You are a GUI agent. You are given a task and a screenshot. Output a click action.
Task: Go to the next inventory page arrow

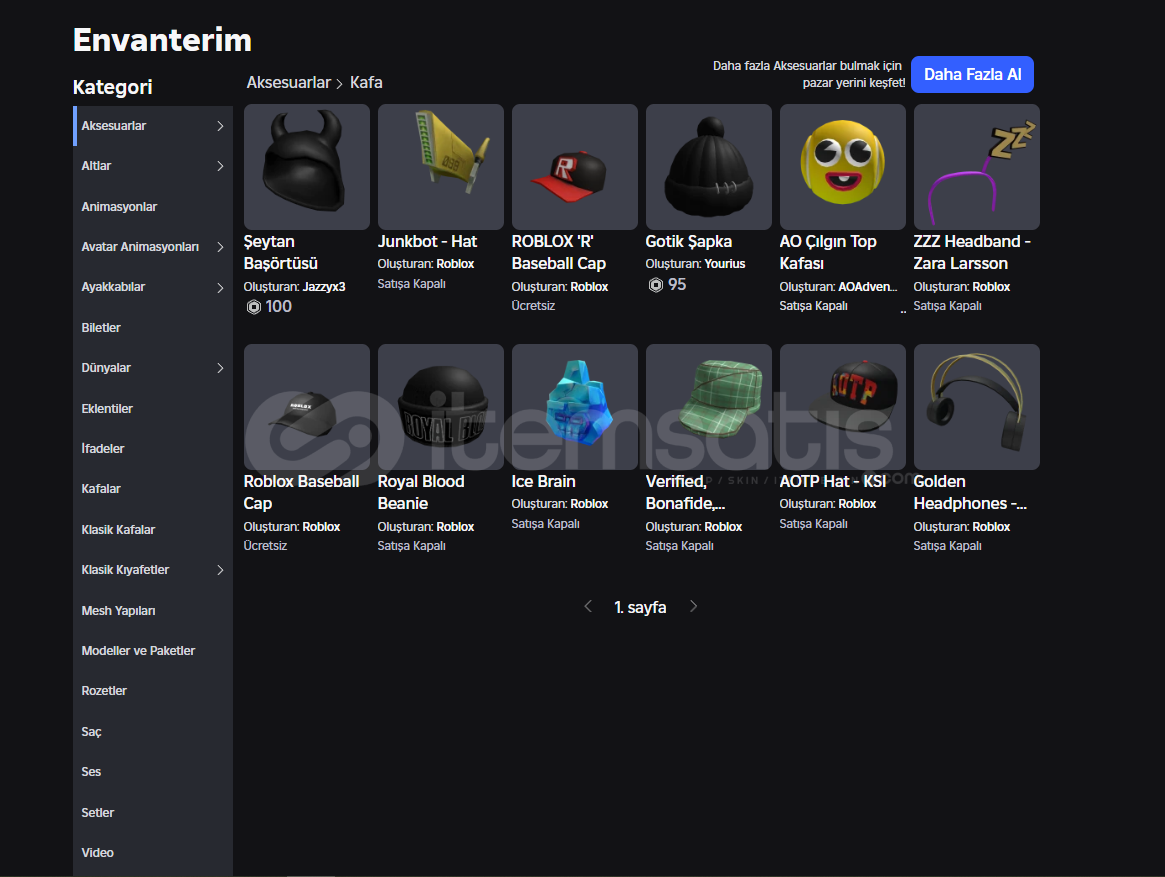(x=693, y=606)
